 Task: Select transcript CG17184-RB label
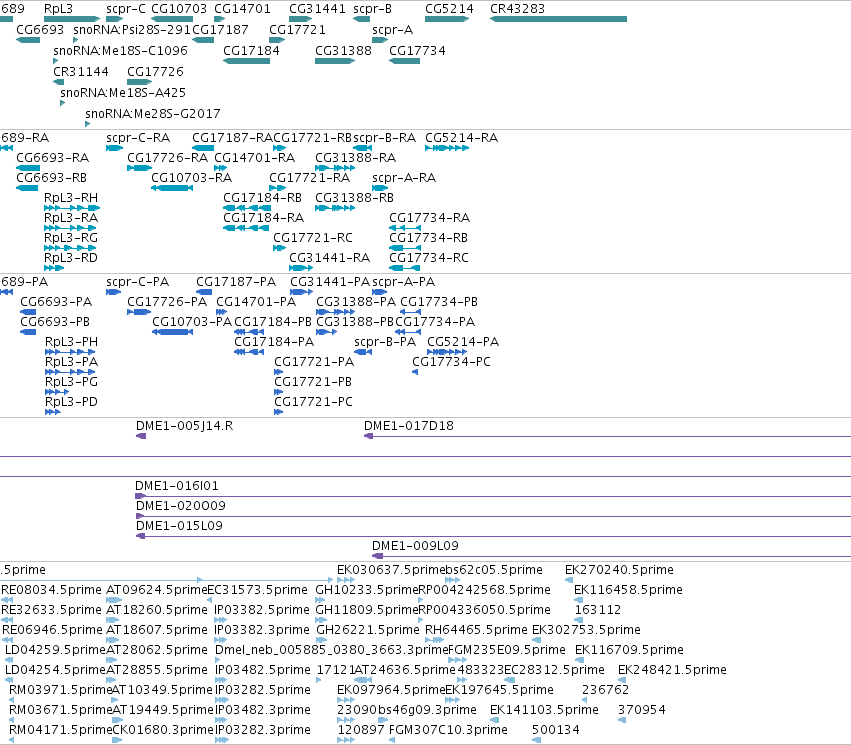[263, 198]
